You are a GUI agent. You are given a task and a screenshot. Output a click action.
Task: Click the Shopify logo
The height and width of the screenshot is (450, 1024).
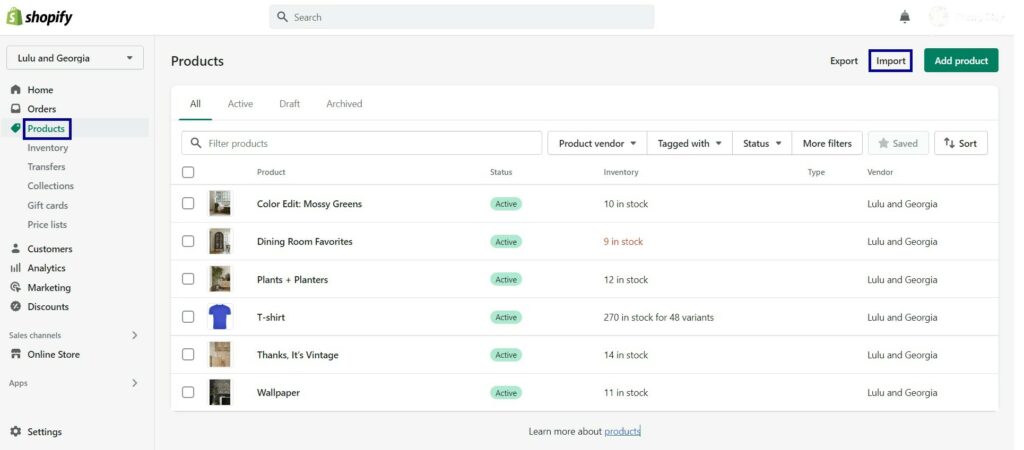[40, 17]
